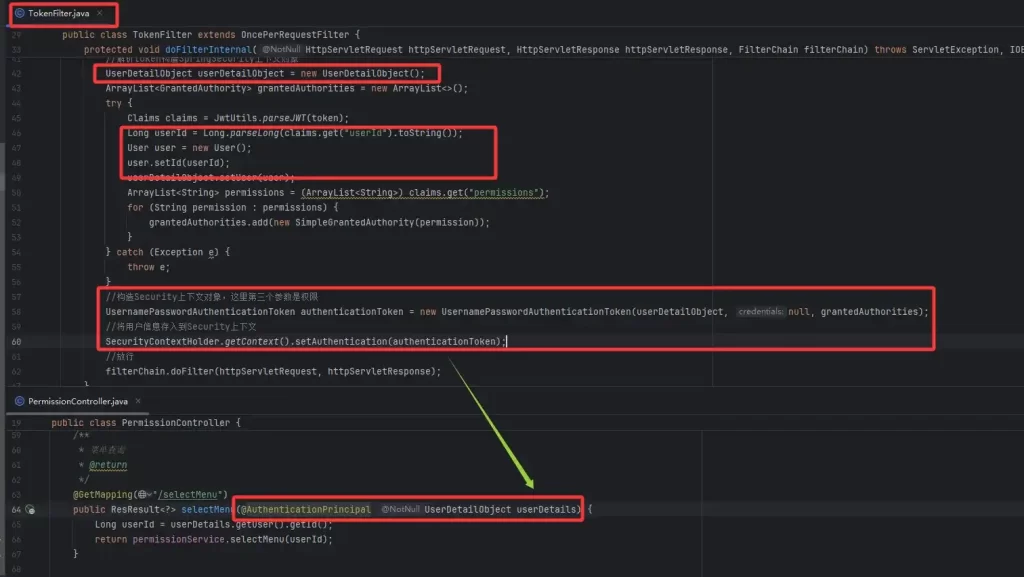Click the @NotNull hint before UserDetailObject userDetails
Image resolution: width=1024 pixels, height=577 pixels.
pyautogui.click(x=400, y=510)
